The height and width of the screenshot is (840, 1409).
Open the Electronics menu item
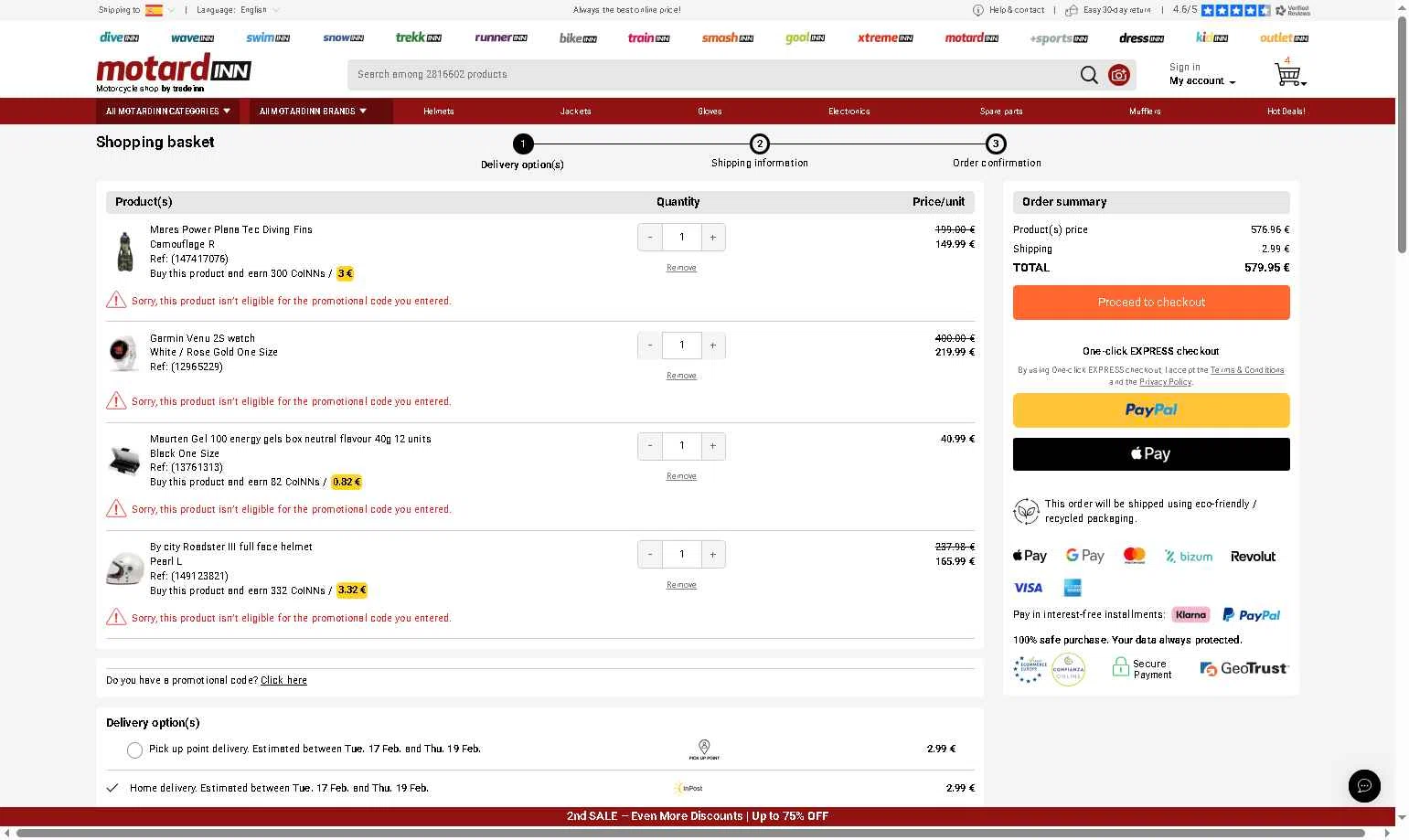point(849,112)
